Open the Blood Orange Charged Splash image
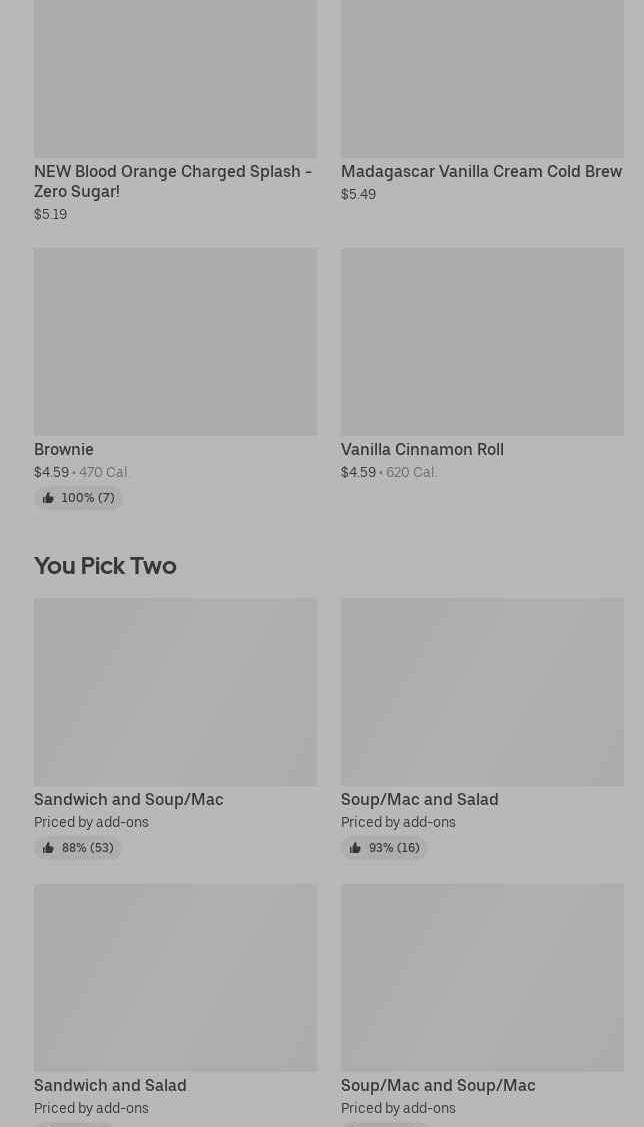Screen dimensions: 644x1127 [x=175, y=78]
